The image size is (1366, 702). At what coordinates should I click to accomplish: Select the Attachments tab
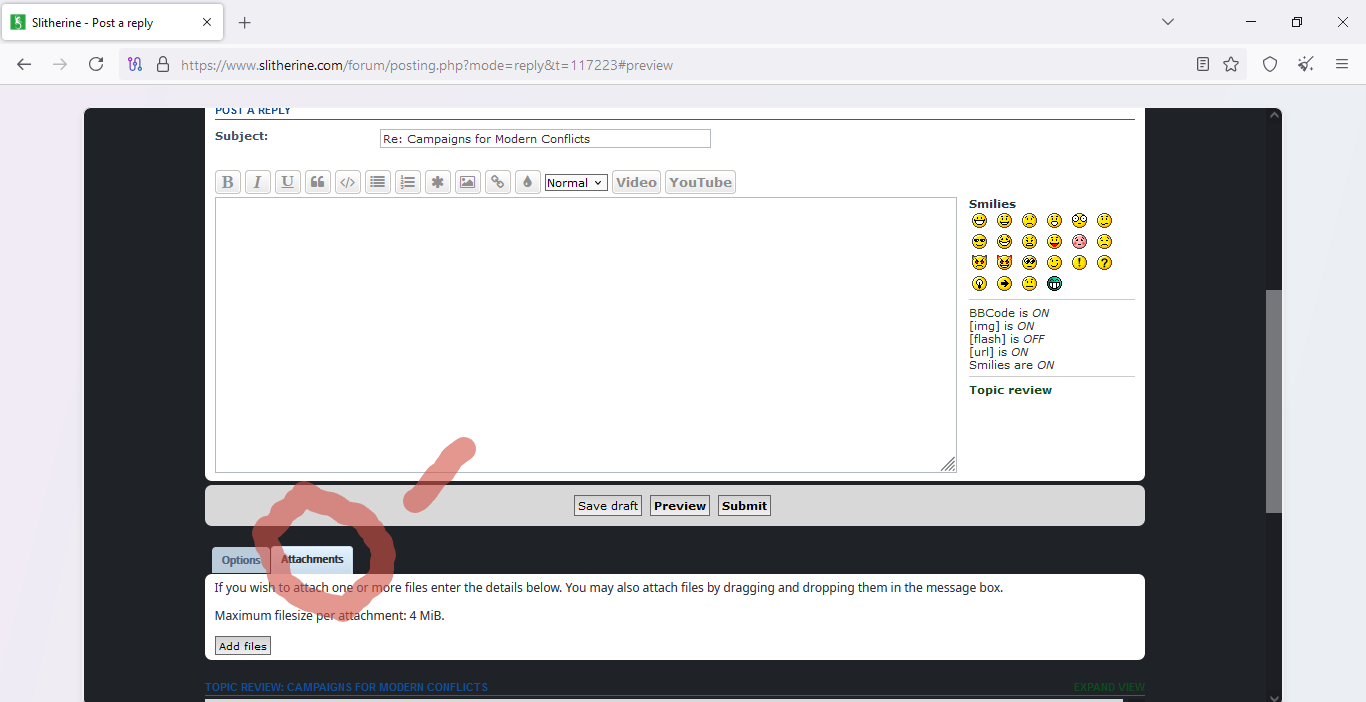pyautogui.click(x=312, y=560)
